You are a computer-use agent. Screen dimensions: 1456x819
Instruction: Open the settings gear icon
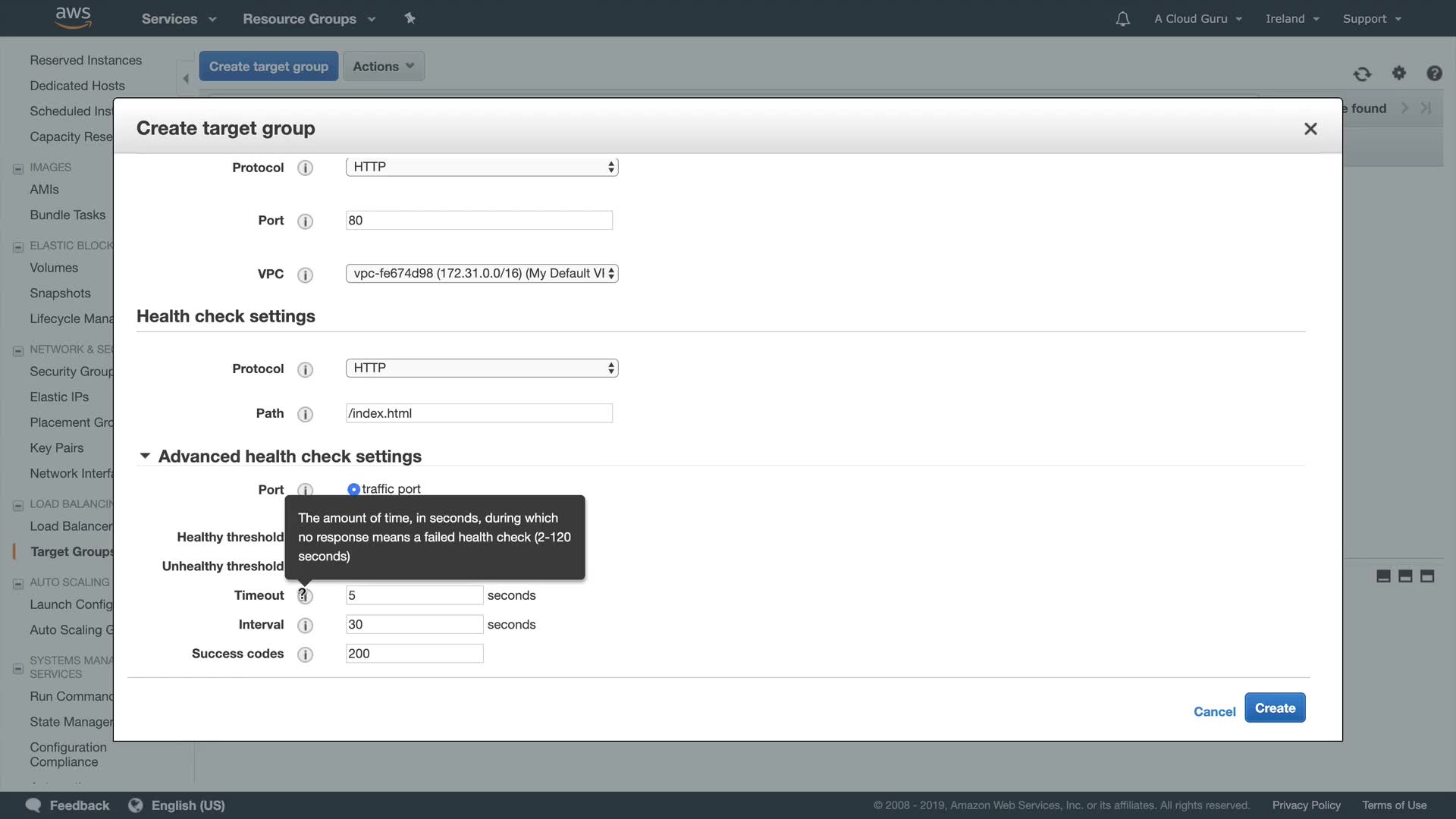(x=1398, y=73)
